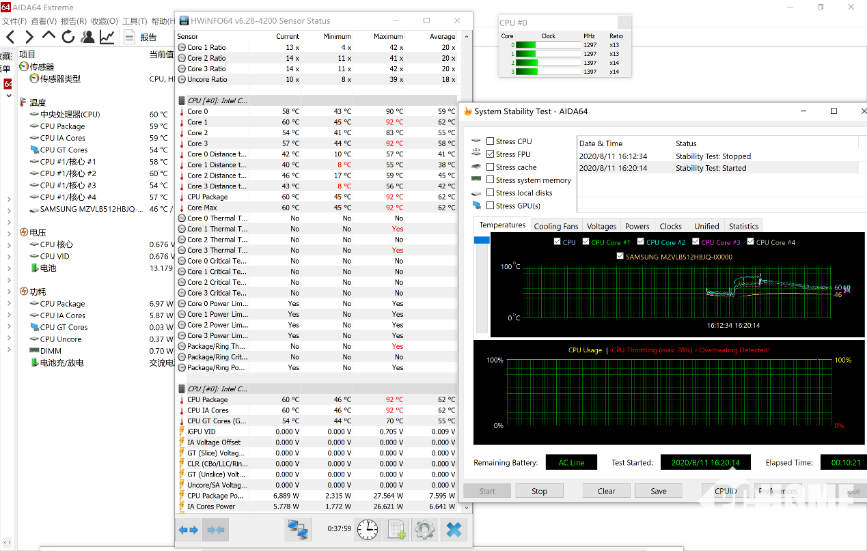Open 收藏(O) menu in AIDA64

(x=105, y=21)
